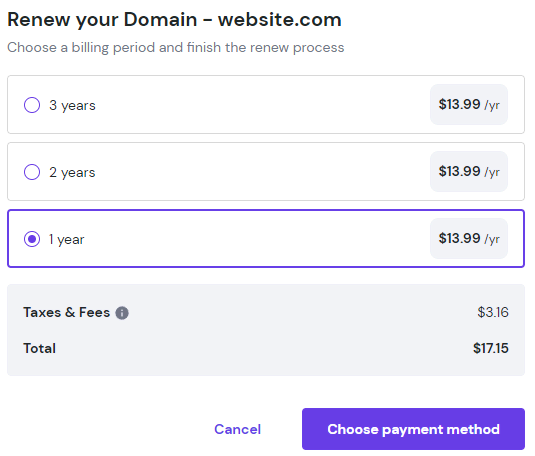Click the Taxes & Fees label
The height and width of the screenshot is (456, 535).
tap(67, 312)
